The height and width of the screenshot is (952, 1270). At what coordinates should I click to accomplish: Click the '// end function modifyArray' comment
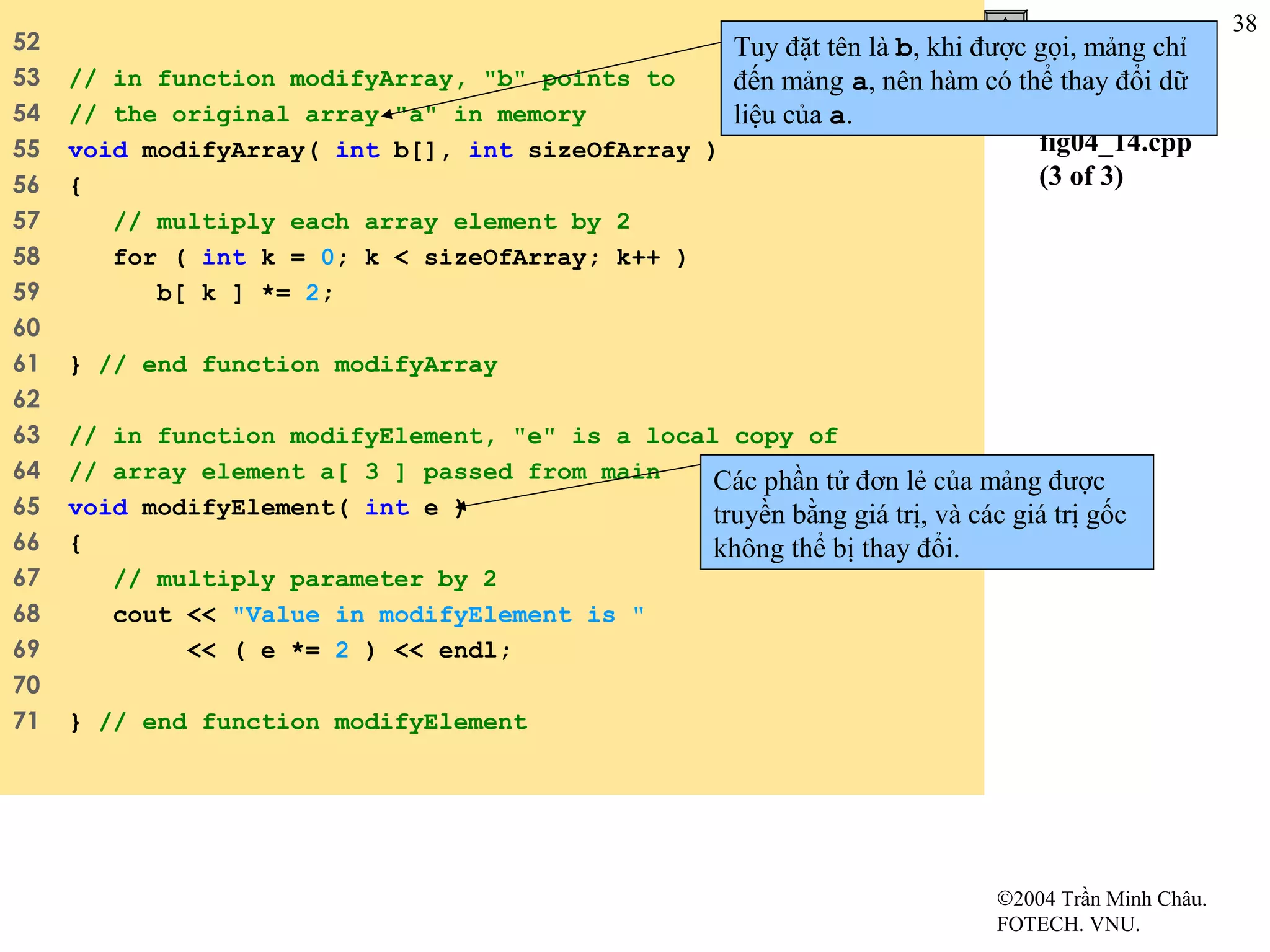pyautogui.click(x=298, y=365)
